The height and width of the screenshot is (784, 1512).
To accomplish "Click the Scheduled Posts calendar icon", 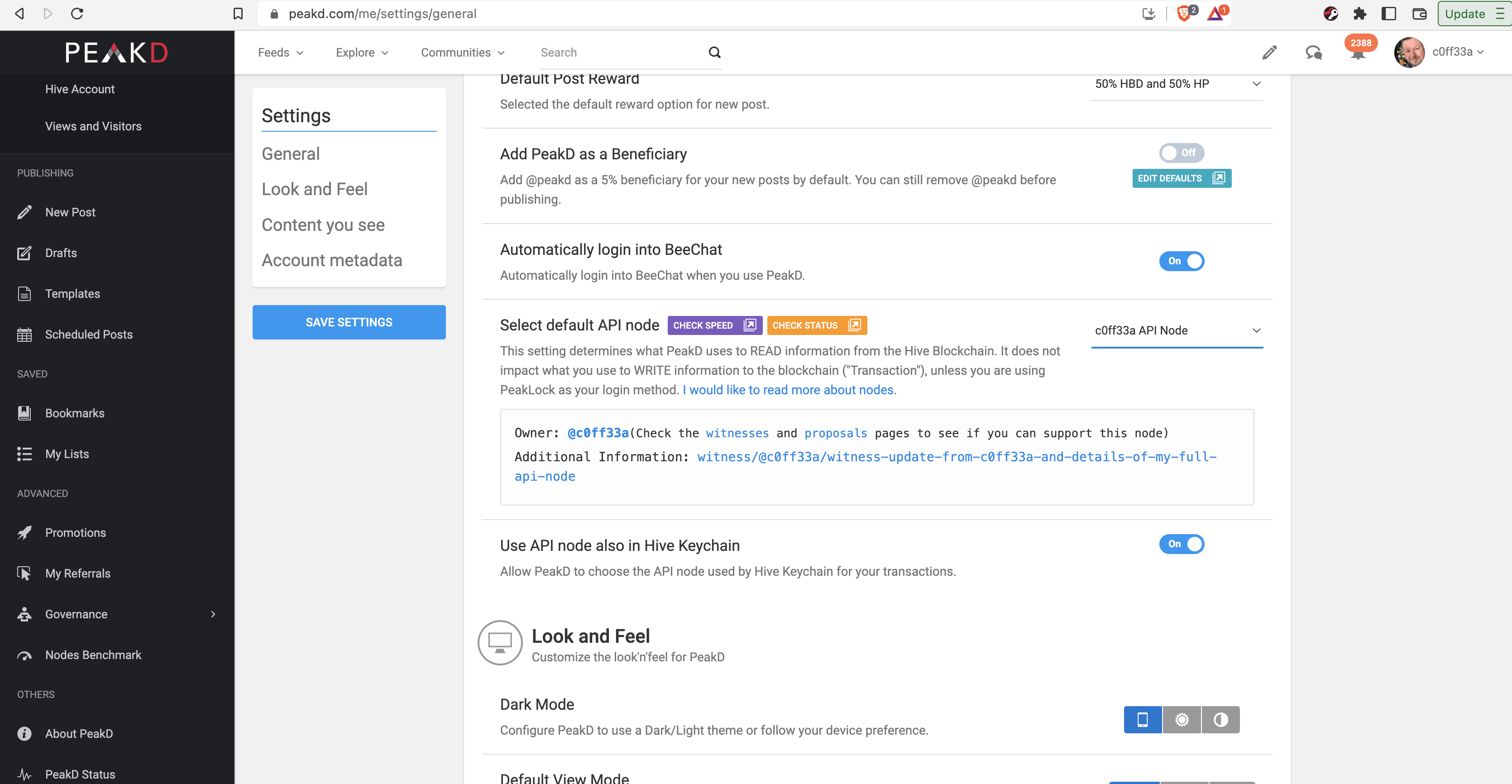I will tap(24, 335).
